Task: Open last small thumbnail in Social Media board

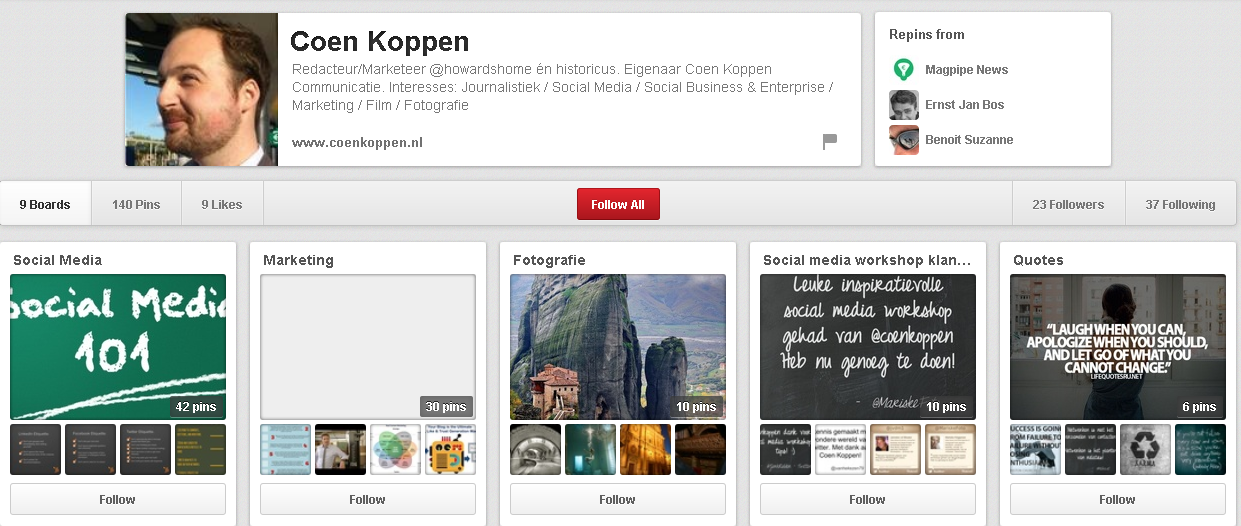Action: [200, 449]
